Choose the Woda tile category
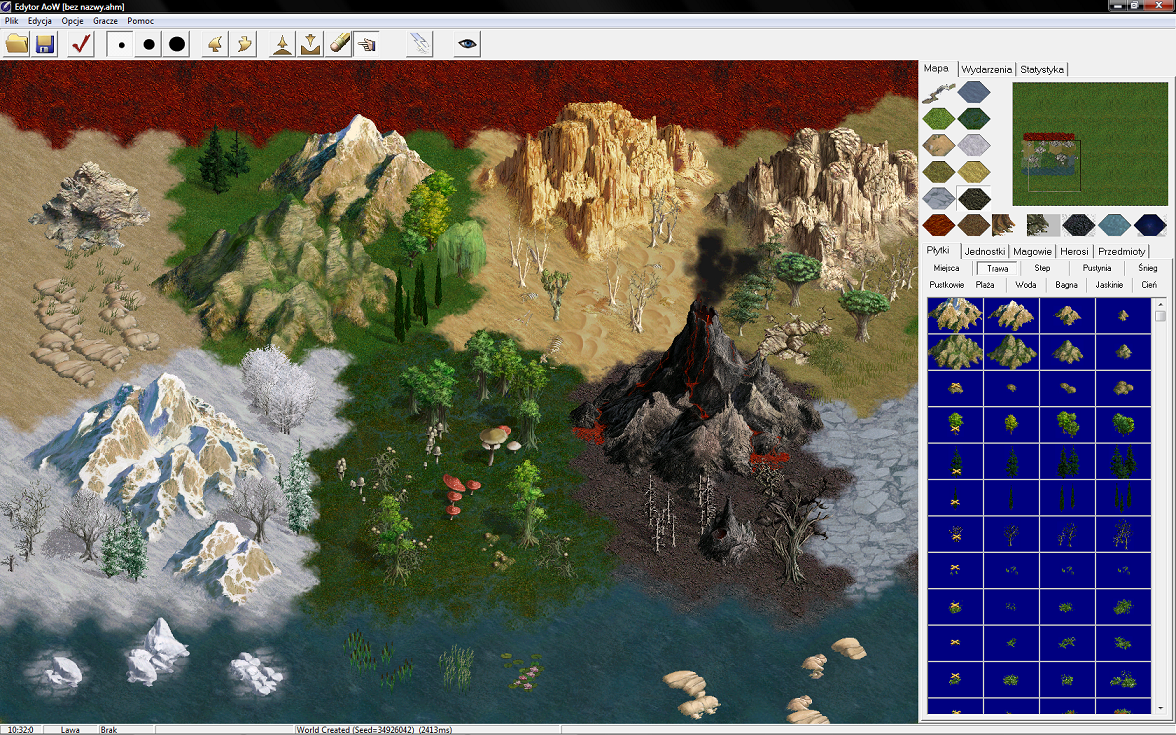 [x=1025, y=285]
